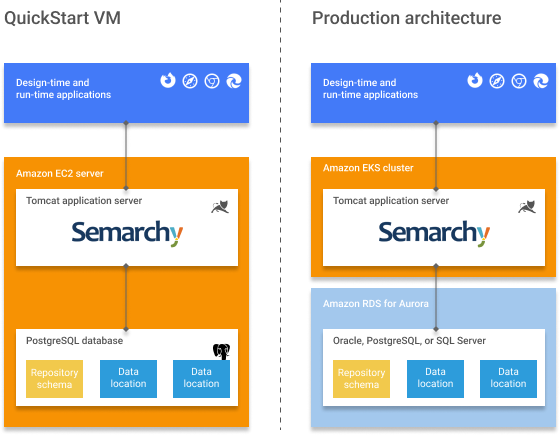Click the Chrome icon in Production architecture box
Viewport: 560px width, 440px height.
(519, 81)
